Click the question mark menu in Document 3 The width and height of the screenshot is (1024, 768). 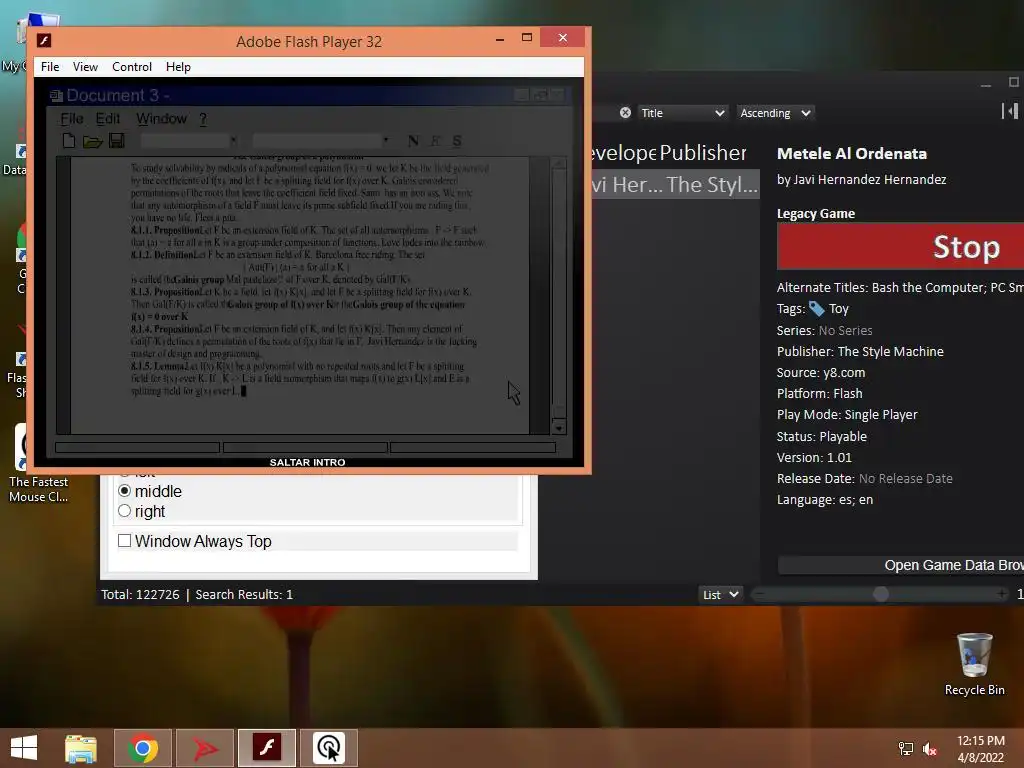pyautogui.click(x=203, y=119)
